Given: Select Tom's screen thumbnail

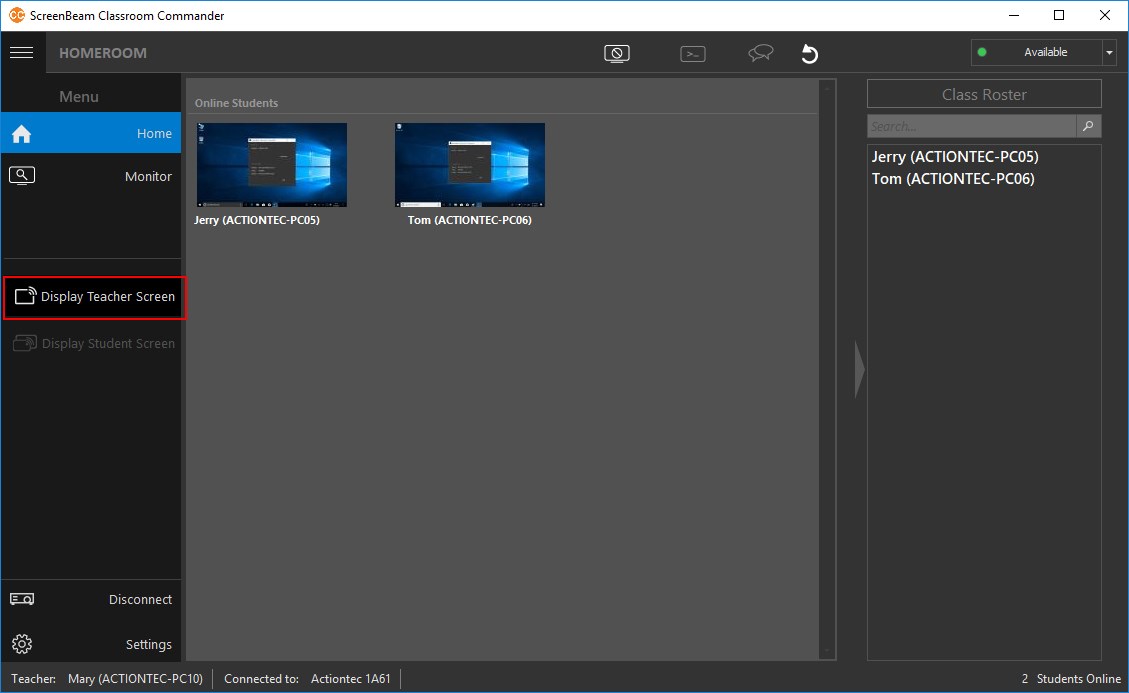Looking at the screenshot, I should [469, 165].
